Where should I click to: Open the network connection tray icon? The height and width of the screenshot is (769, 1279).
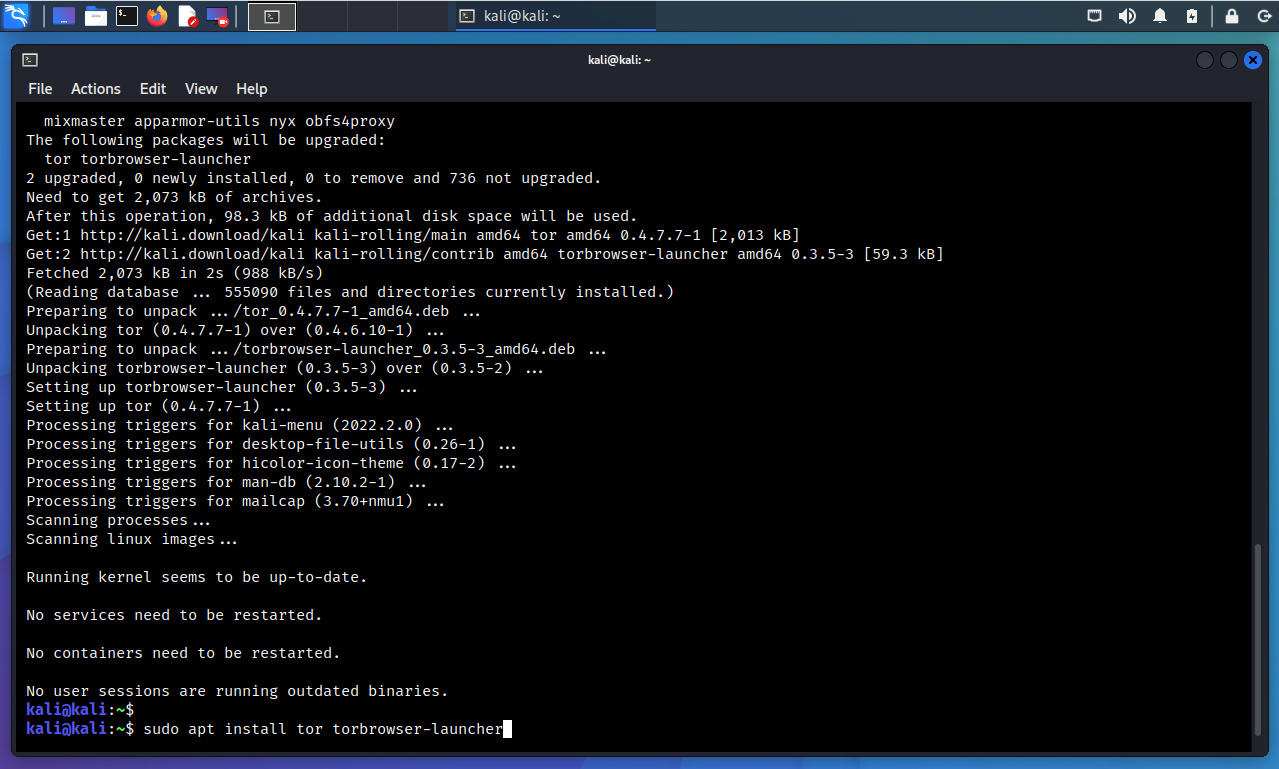(1096, 16)
